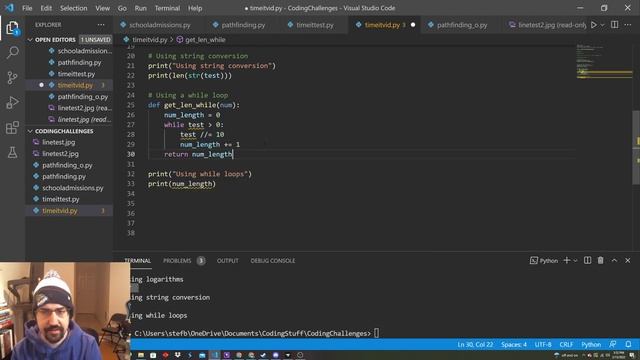Split the editor to the right
The height and width of the screenshot is (360, 640).
coord(614,25)
